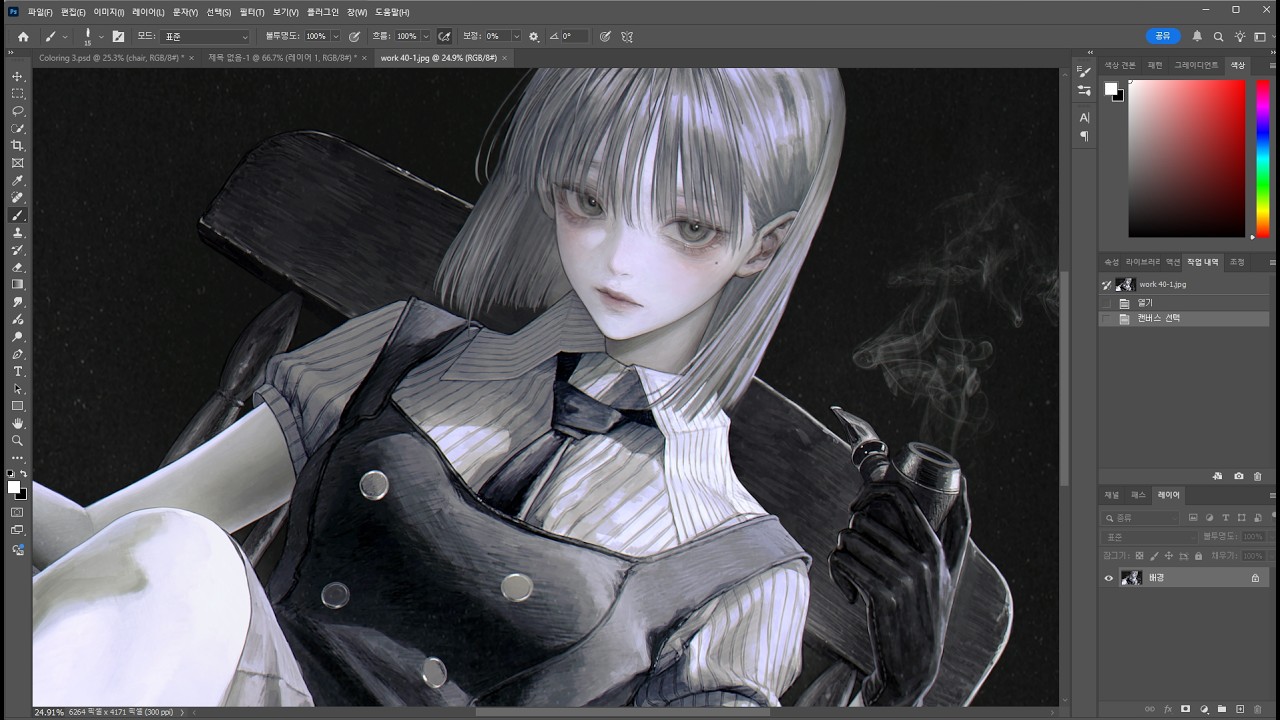Click the create new group folder icon
1280x720 pixels.
pos(1221,709)
